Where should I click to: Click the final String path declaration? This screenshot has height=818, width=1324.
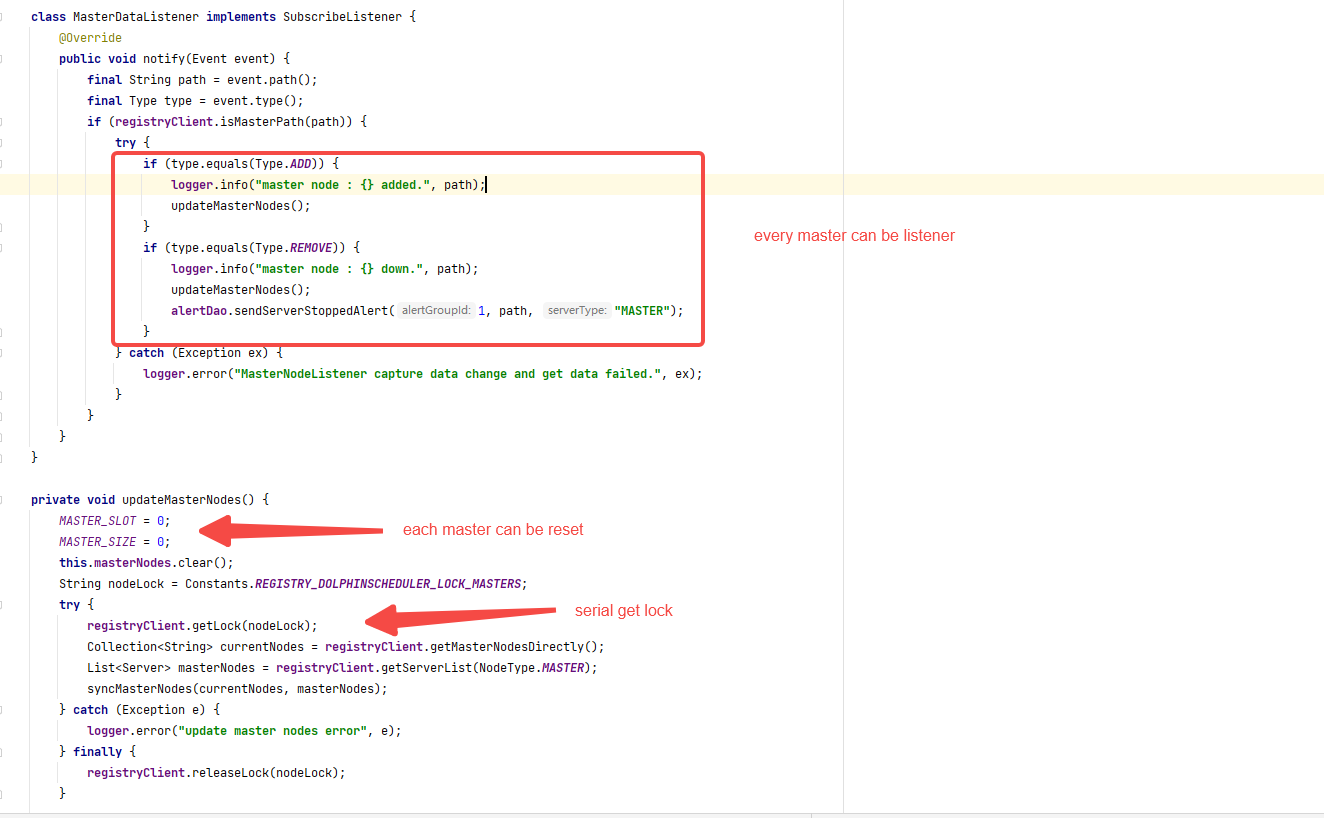coord(147,80)
